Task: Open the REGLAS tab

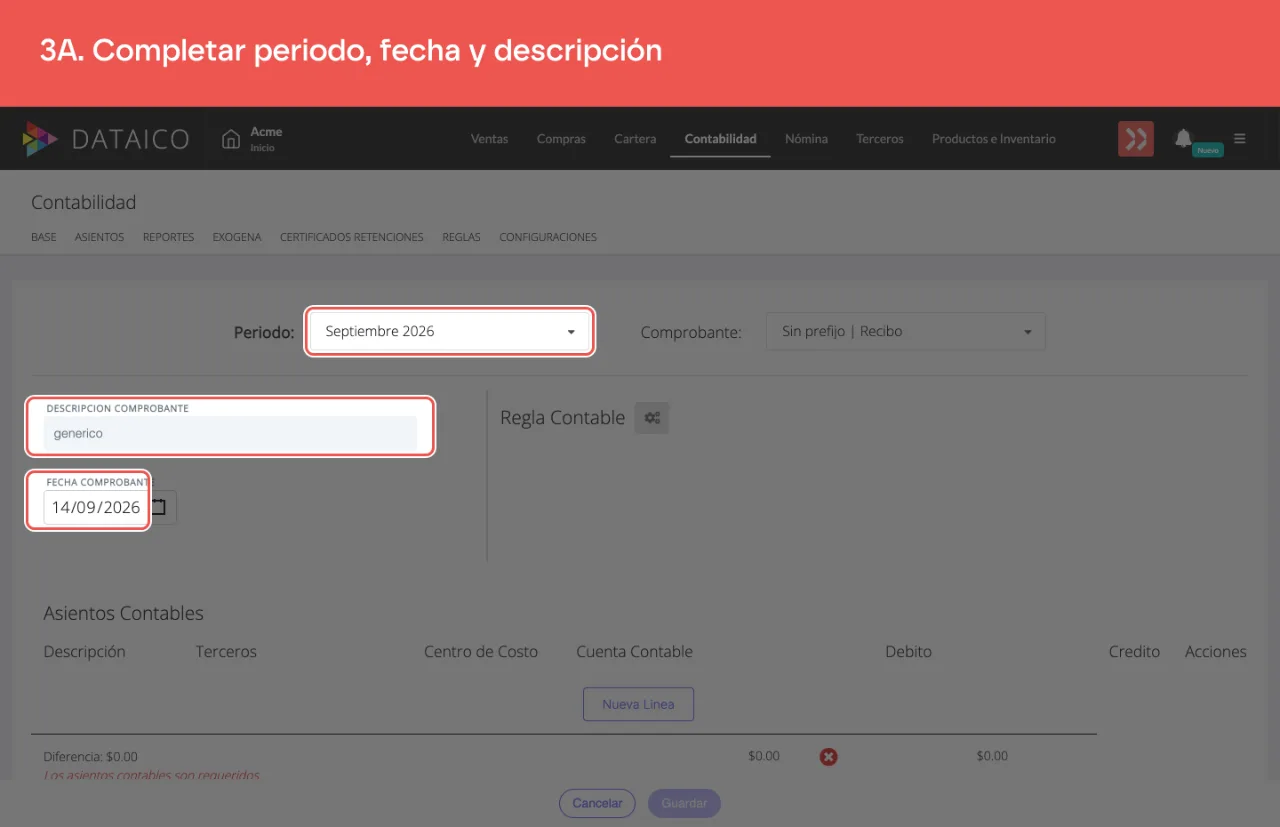Action: point(461,237)
